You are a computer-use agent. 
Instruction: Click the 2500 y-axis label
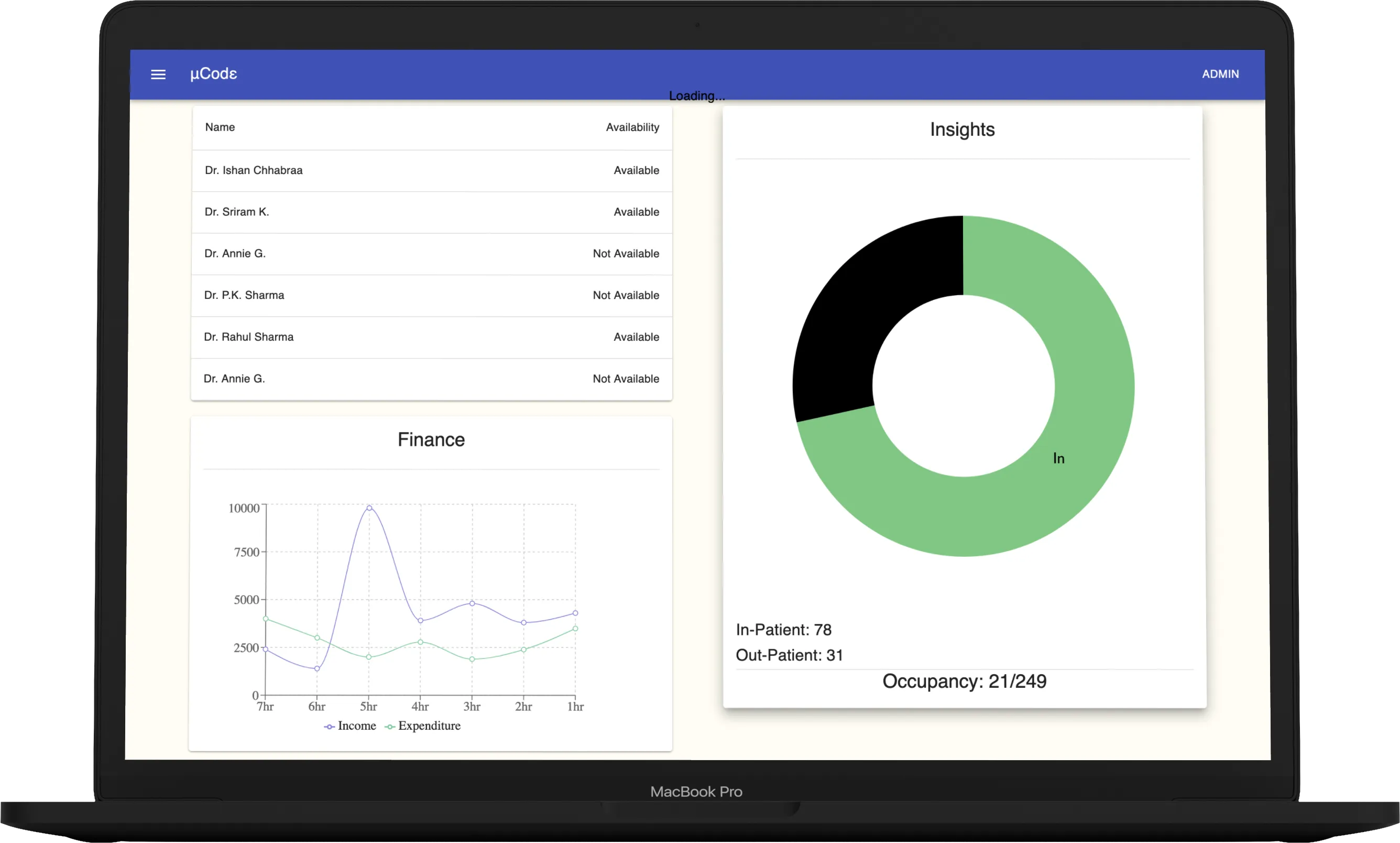(246, 648)
